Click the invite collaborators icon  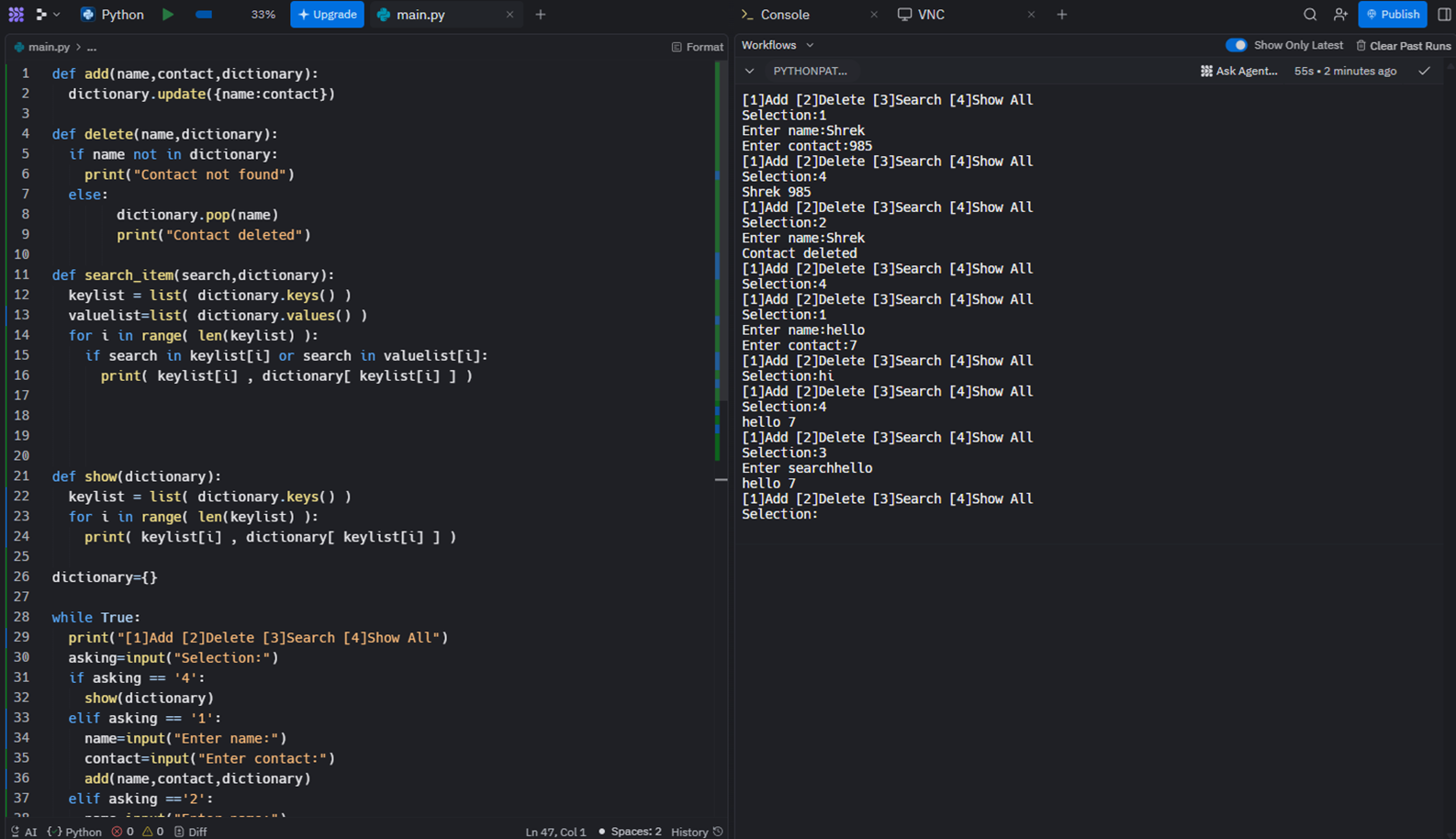point(1340,15)
